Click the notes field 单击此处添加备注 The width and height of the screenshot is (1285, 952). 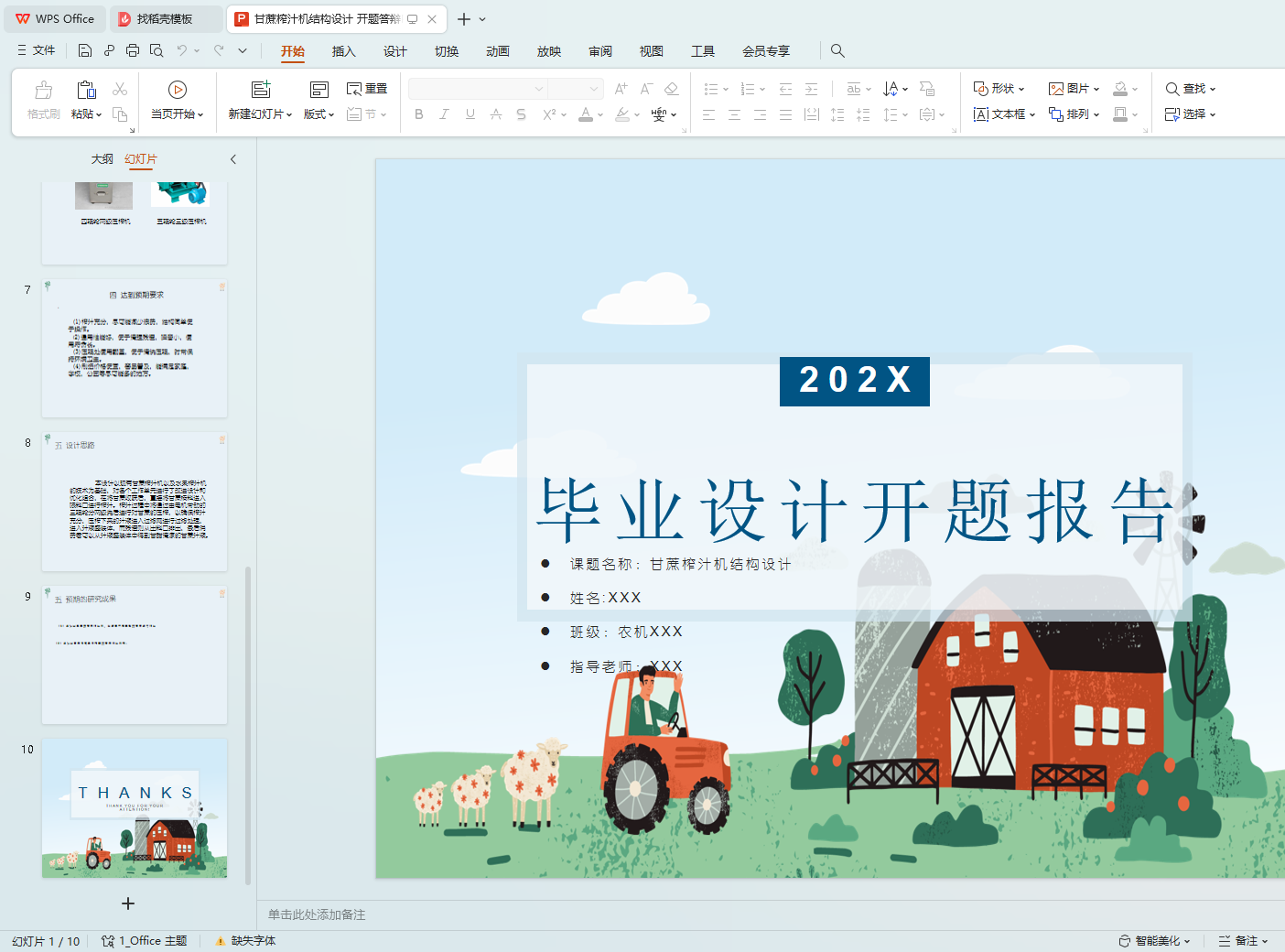317,914
